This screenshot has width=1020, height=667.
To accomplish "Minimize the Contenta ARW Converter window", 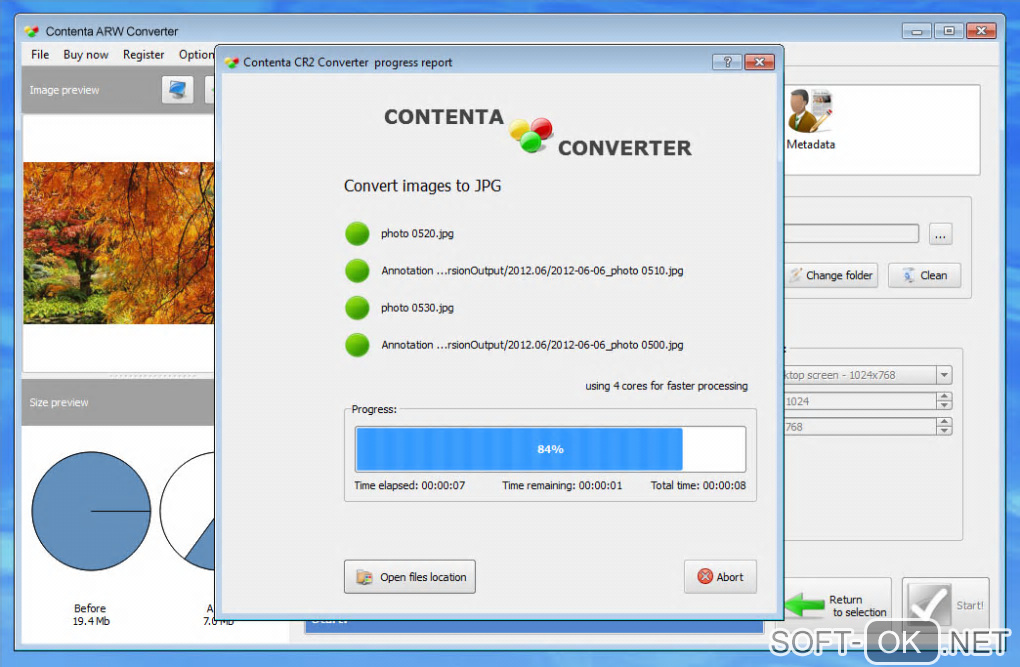I will click(x=917, y=31).
